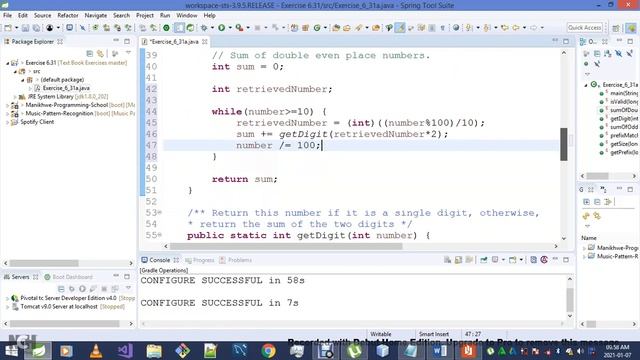Click the Open Type toolbar icon

tap(336, 28)
